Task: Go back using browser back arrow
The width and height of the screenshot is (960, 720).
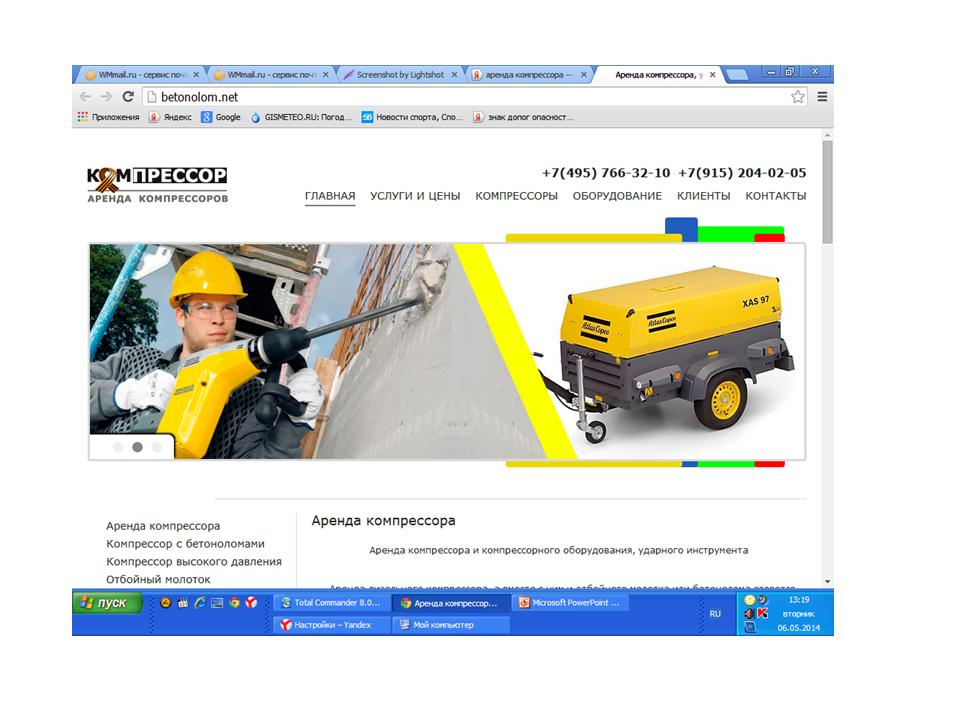Action: click(85, 97)
